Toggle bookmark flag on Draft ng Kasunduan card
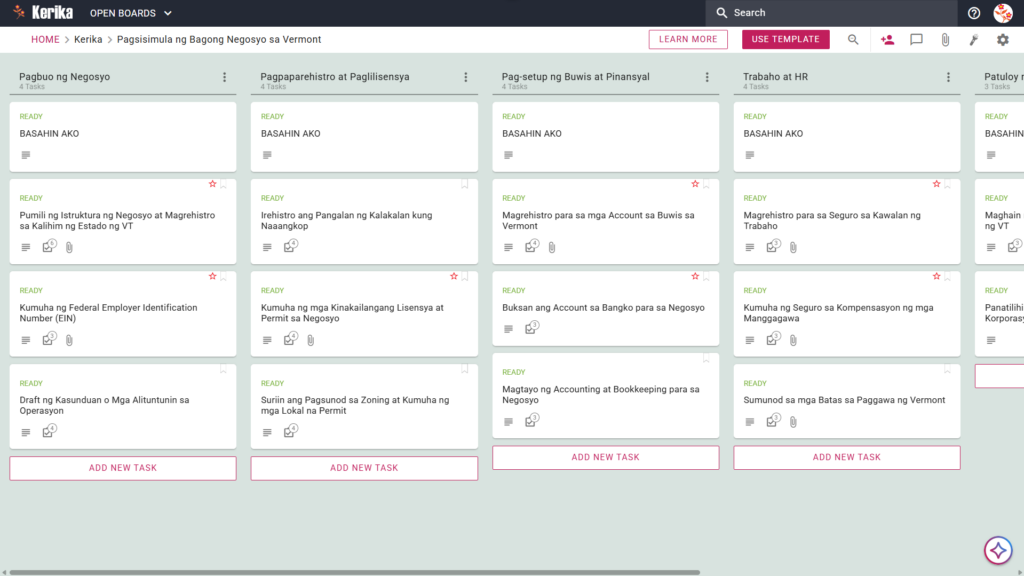The height and width of the screenshot is (576, 1024). [223, 369]
